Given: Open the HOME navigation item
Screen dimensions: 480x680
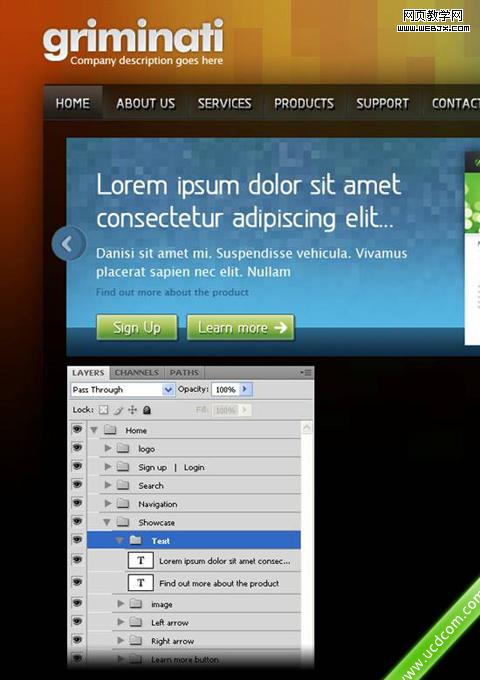Looking at the screenshot, I should [73, 103].
